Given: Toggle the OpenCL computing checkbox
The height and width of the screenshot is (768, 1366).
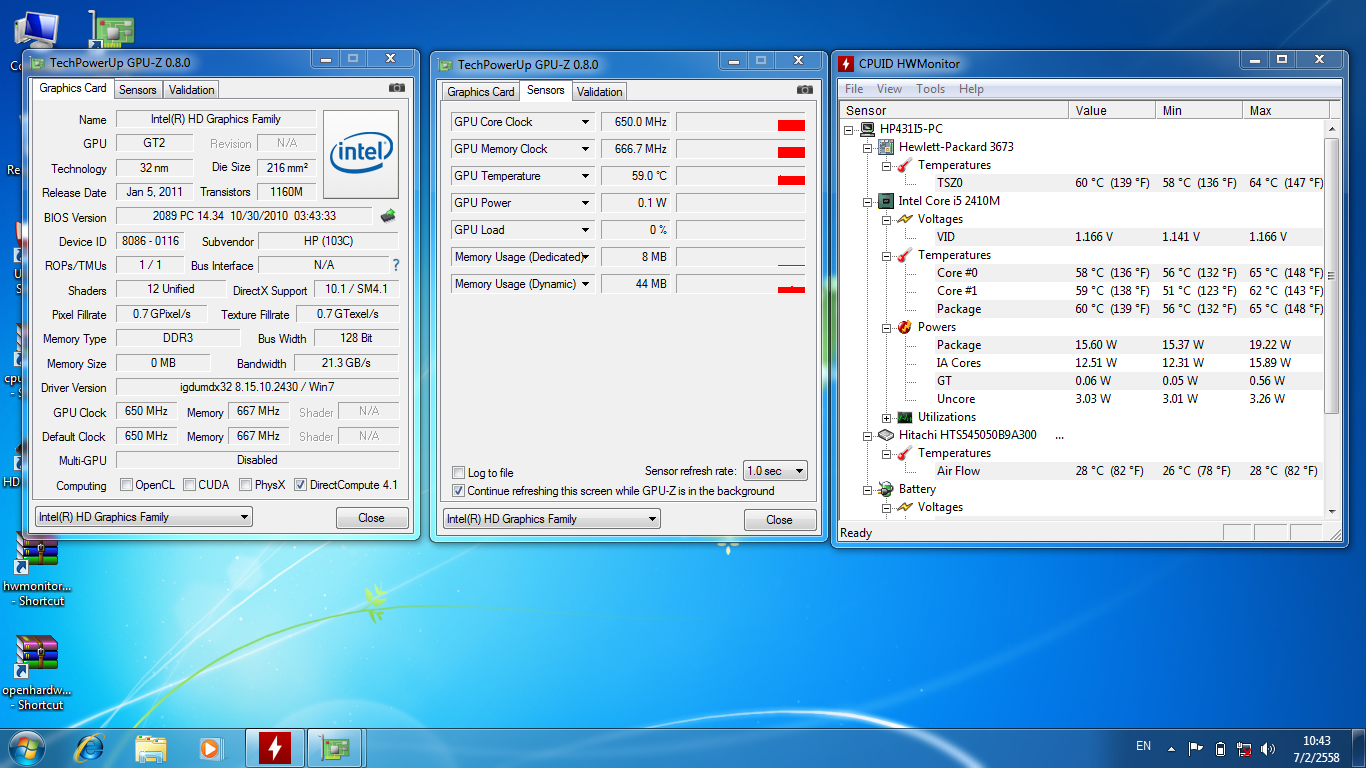Looking at the screenshot, I should click(x=127, y=485).
